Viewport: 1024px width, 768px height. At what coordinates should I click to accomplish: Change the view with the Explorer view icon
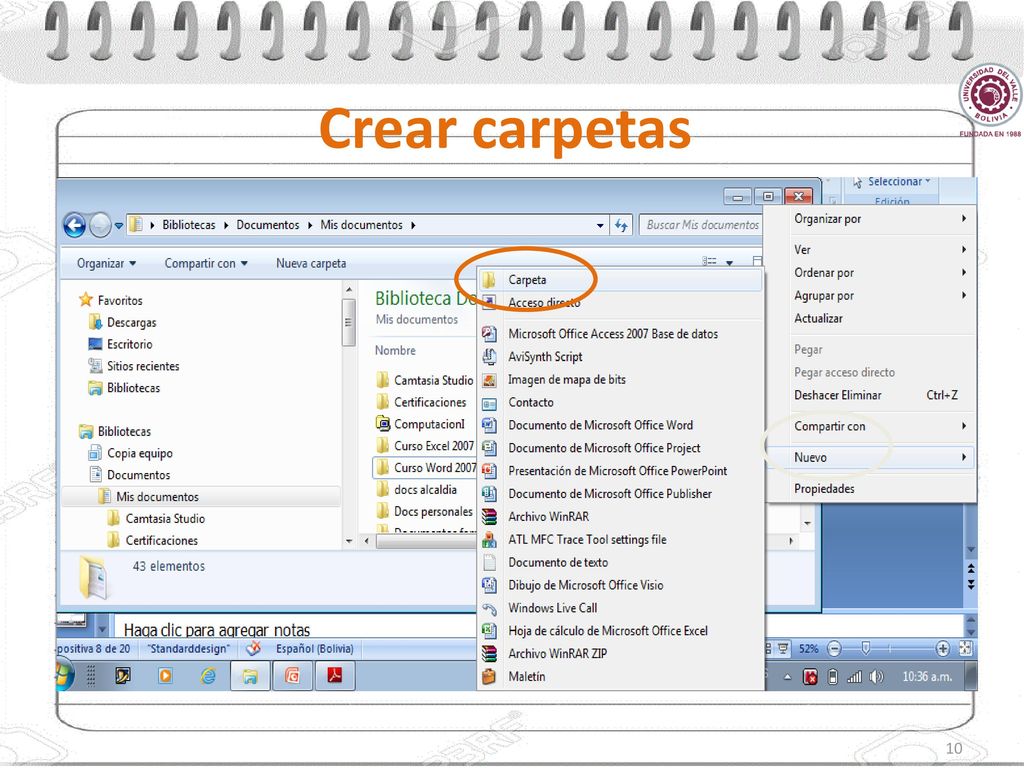coord(710,262)
